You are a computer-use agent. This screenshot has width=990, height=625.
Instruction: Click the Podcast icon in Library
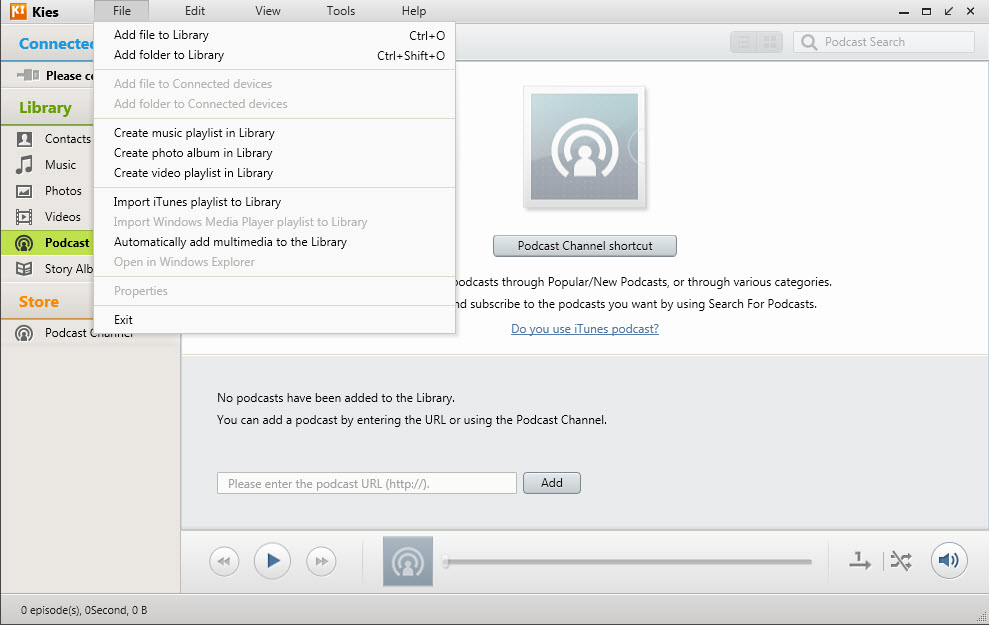pyautogui.click(x=24, y=243)
